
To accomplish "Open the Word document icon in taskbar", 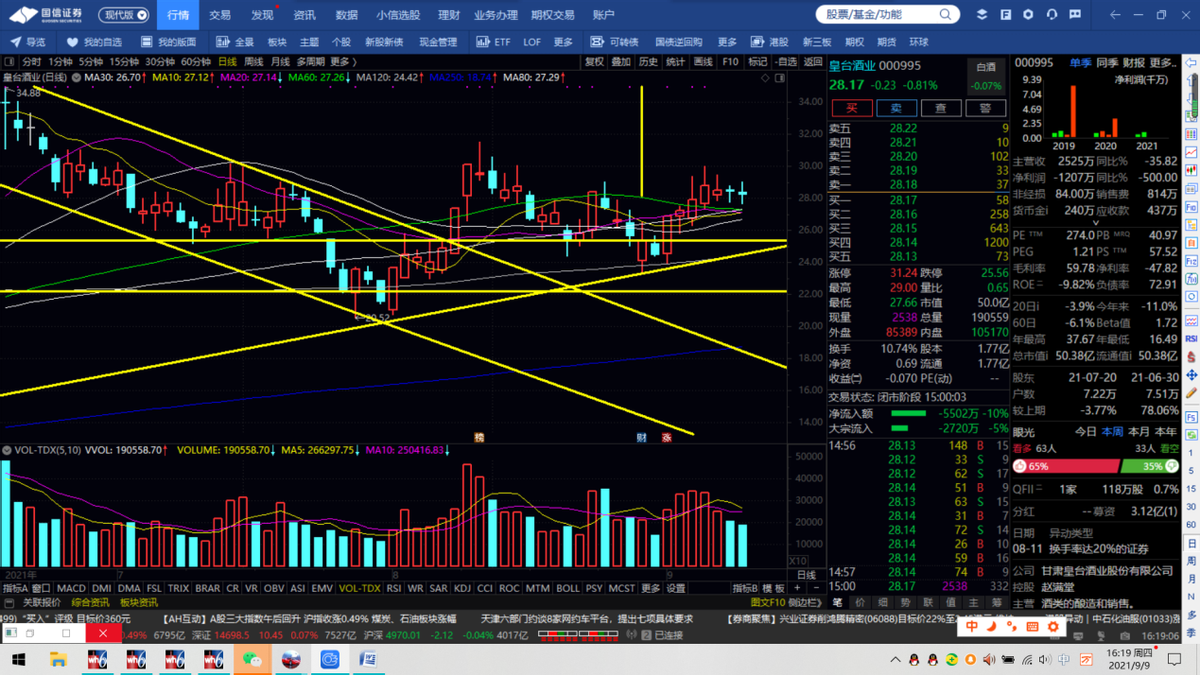I will pyautogui.click(x=367, y=660).
